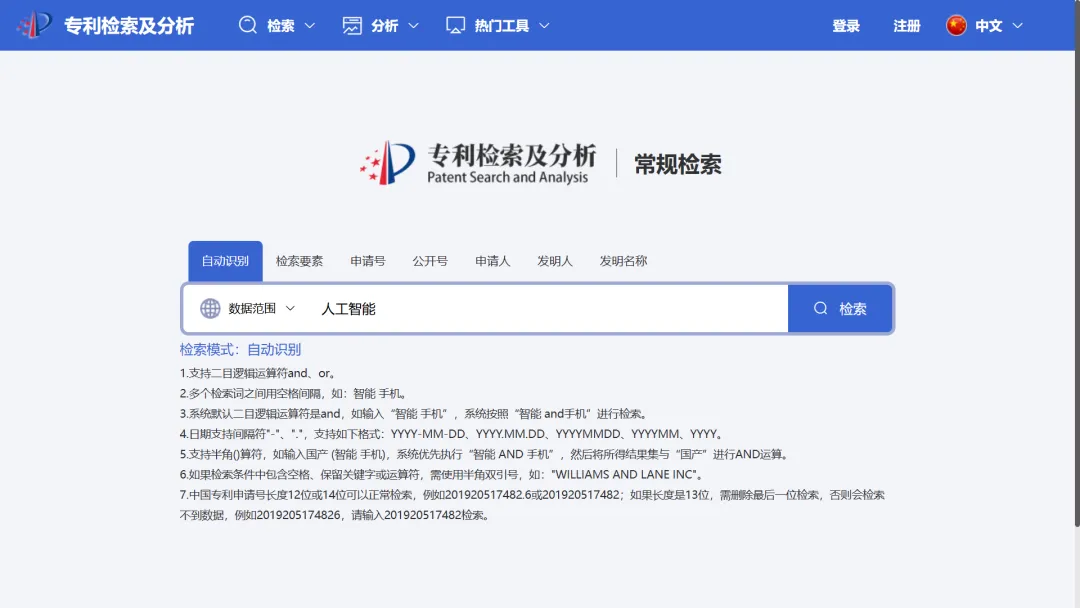
Task: Click tip line 4.日期支持间隔符
Action: [x=453, y=434]
